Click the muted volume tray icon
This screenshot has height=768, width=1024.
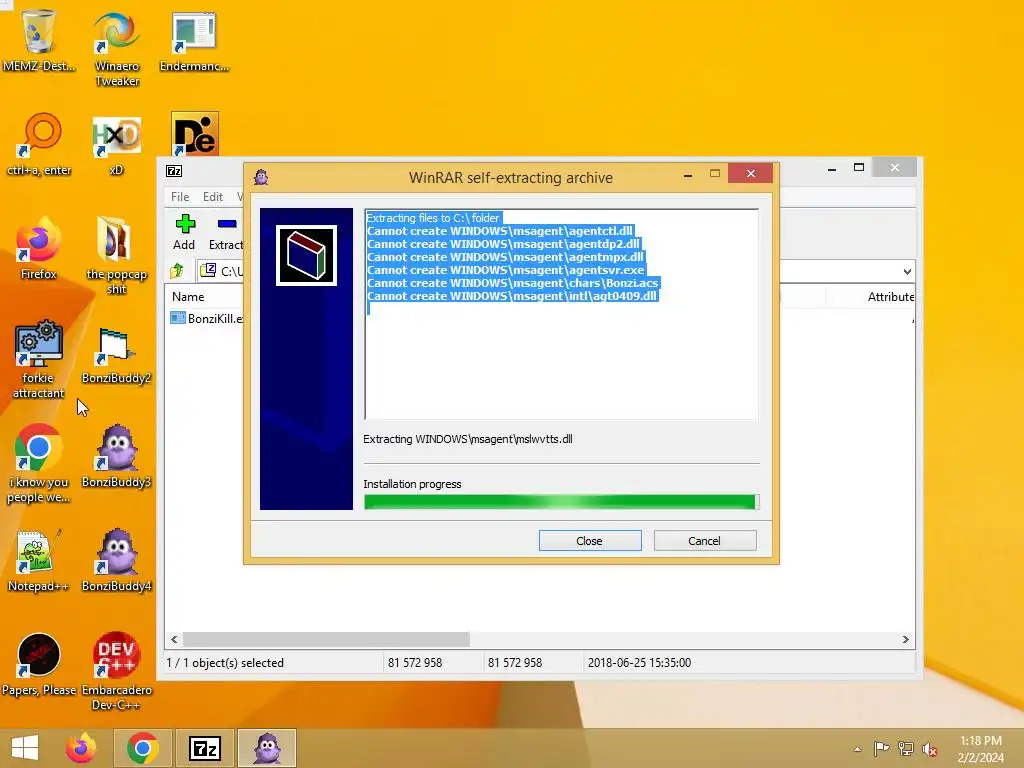929,749
